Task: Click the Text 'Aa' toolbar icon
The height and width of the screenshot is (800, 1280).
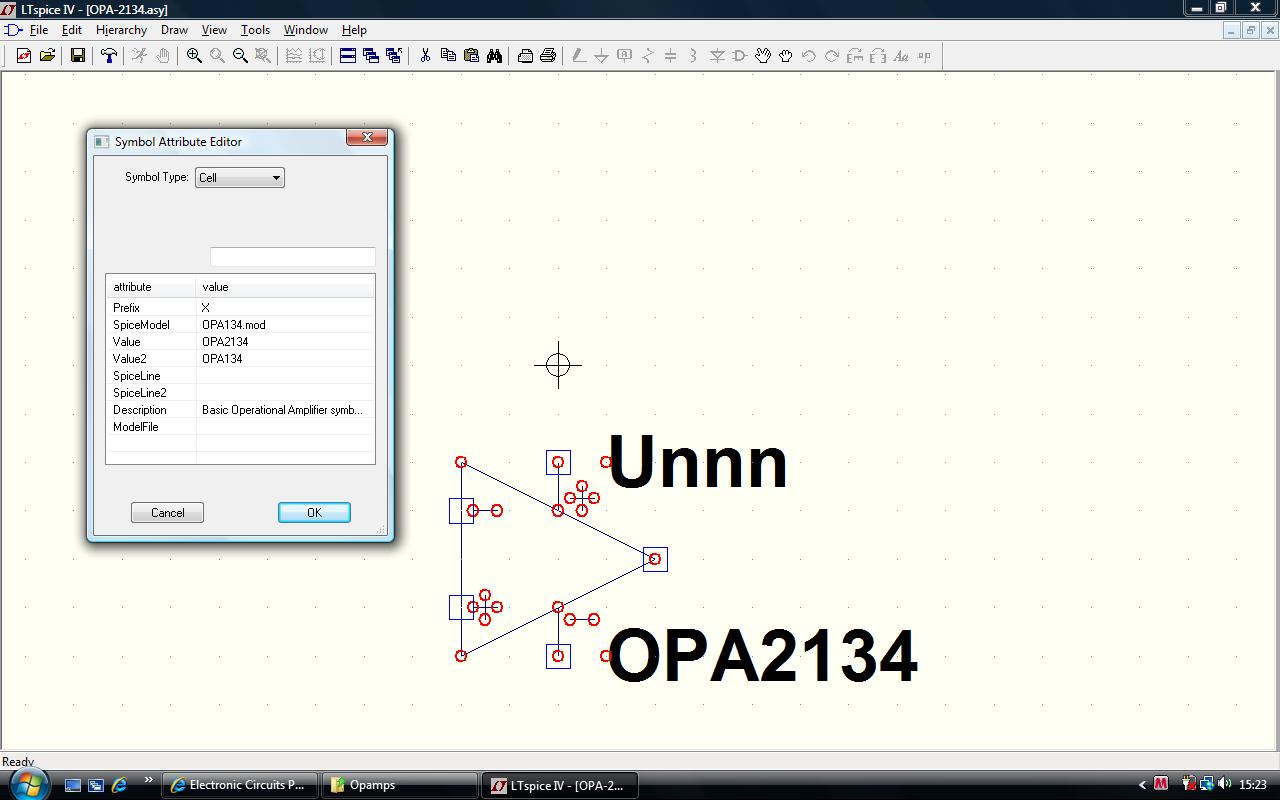Action: 901,56
